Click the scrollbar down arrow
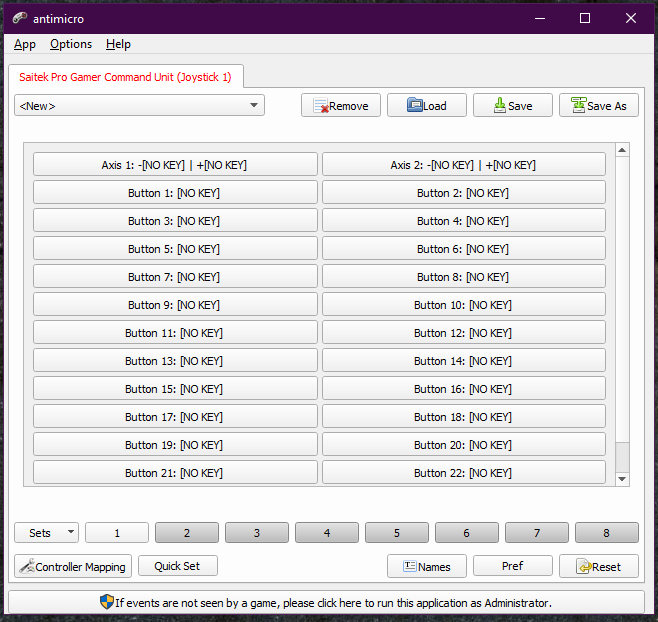 [x=622, y=479]
